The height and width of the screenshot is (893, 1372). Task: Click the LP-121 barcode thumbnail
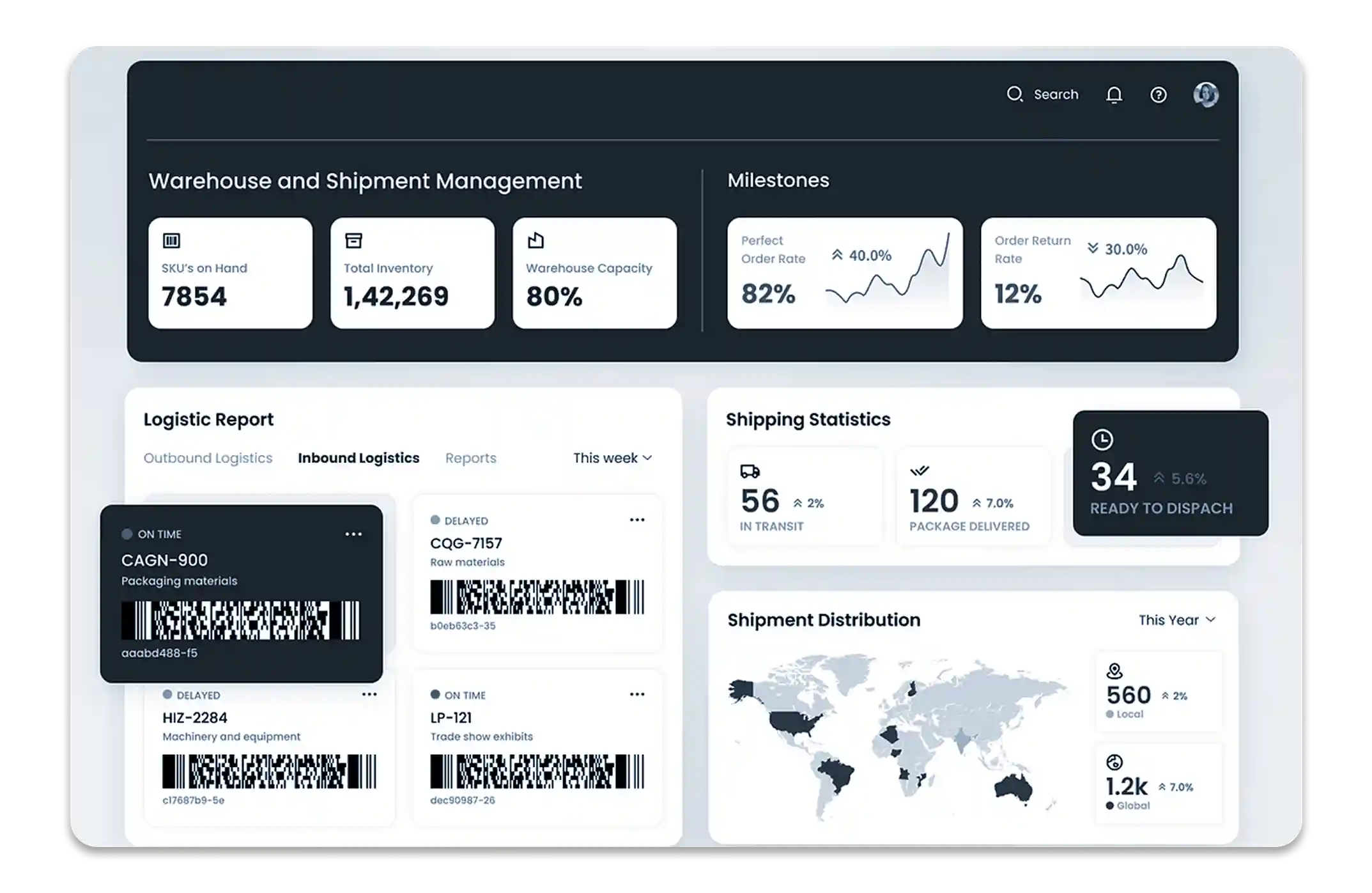tap(536, 772)
